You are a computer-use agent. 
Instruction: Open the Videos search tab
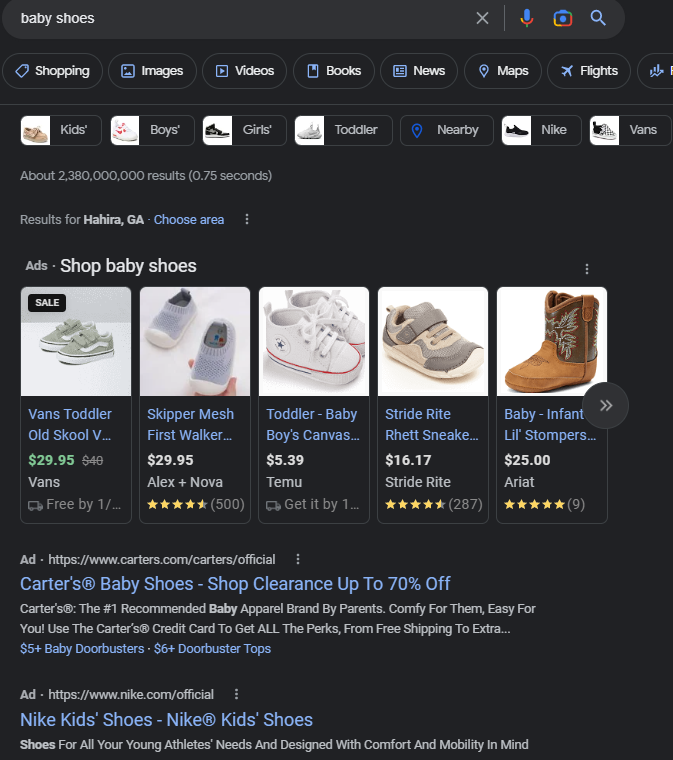click(x=244, y=71)
